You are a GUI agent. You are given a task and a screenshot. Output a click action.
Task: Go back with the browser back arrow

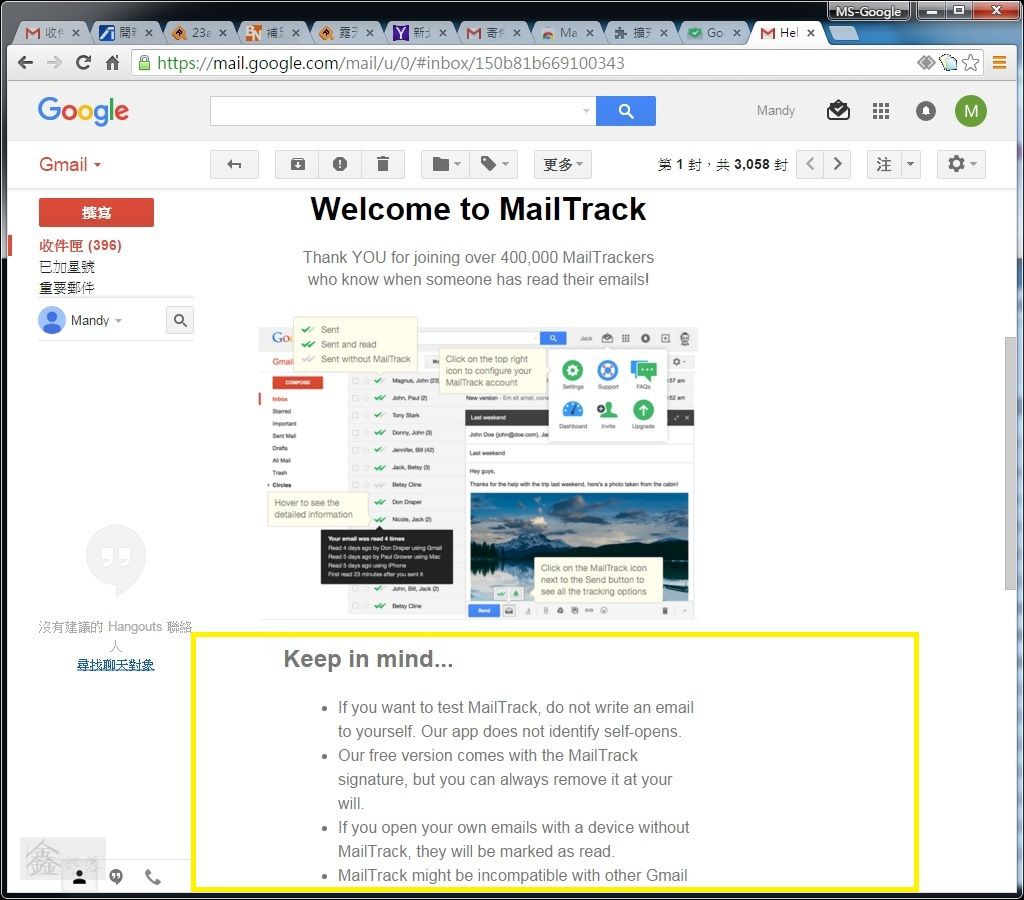[x=25, y=63]
